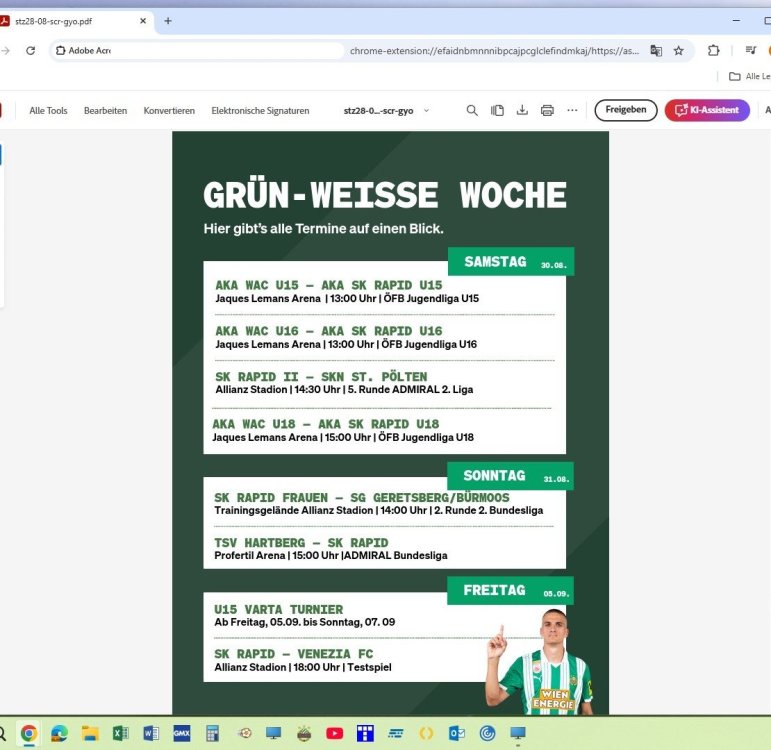Open the Alle Tools menu
771x750 pixels.
pyautogui.click(x=48, y=110)
